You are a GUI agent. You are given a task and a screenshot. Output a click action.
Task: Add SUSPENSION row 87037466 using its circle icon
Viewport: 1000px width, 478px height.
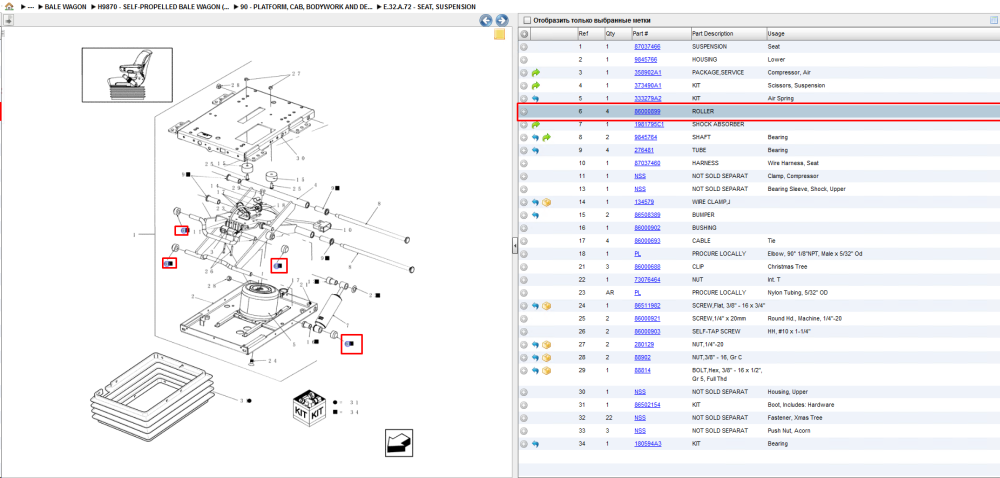pos(524,47)
